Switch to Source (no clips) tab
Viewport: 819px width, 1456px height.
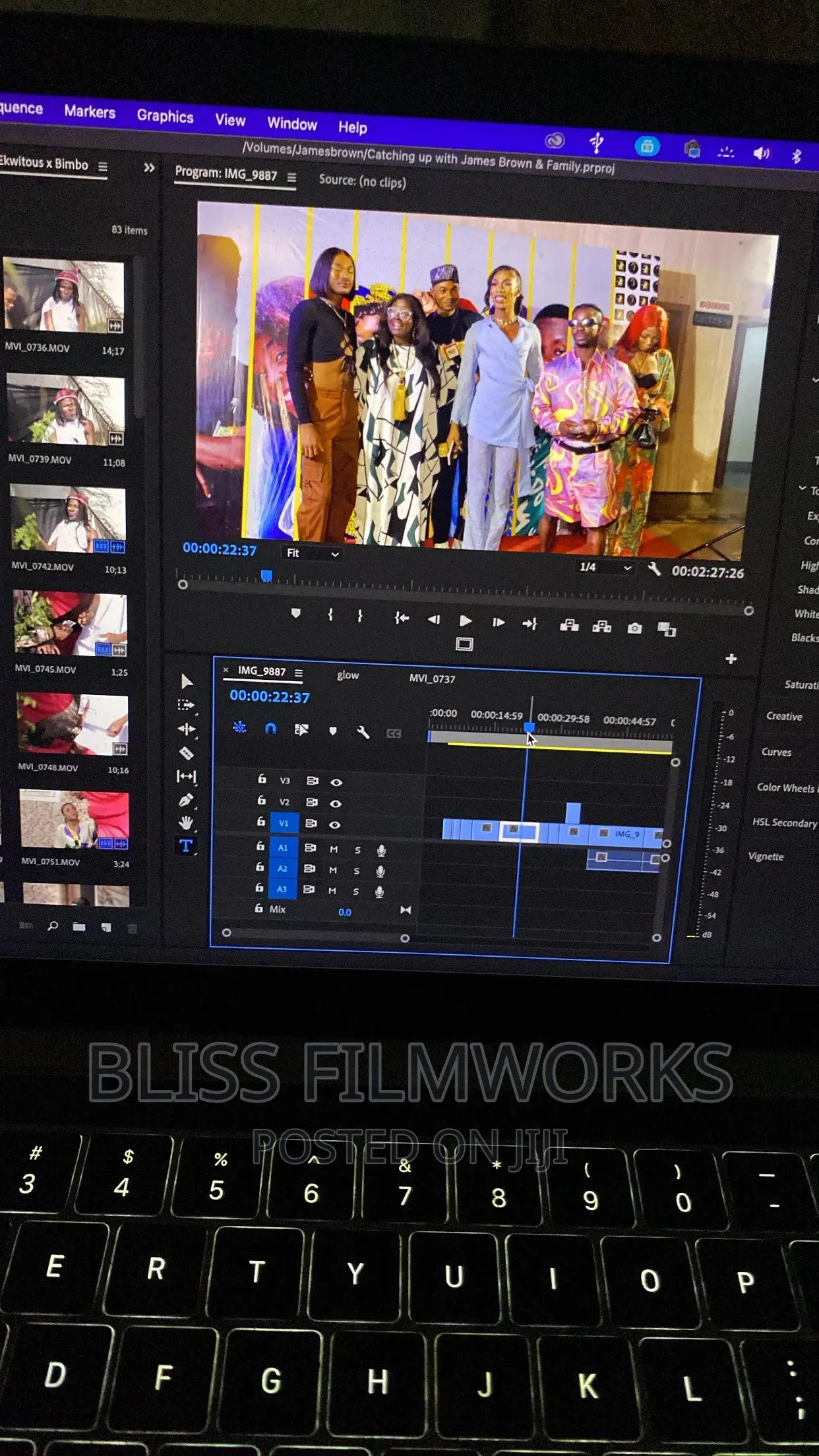pyautogui.click(x=362, y=181)
